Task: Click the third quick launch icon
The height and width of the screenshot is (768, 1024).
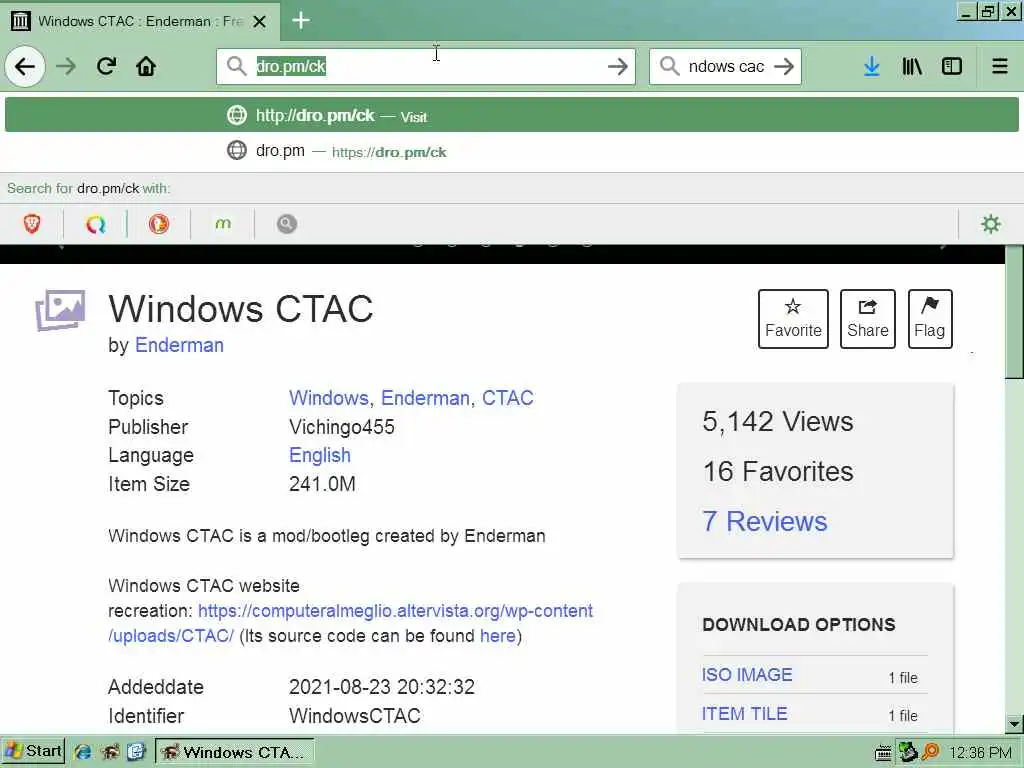Action: (136, 752)
